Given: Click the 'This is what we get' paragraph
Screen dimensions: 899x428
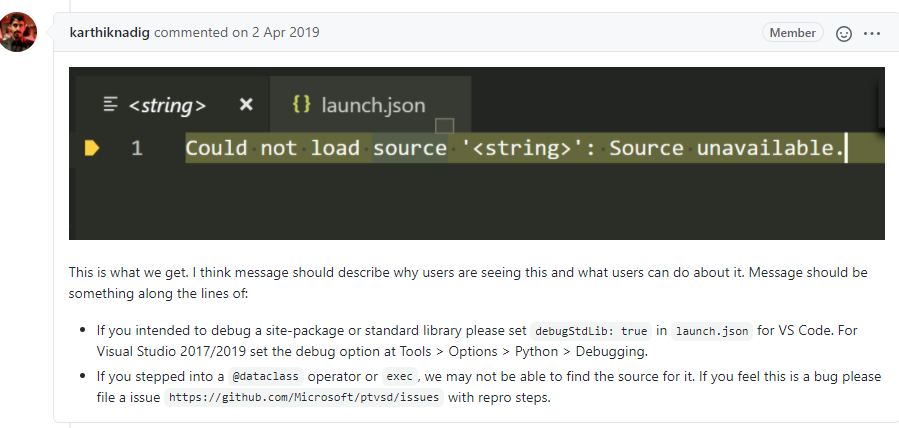Looking at the screenshot, I should (x=468, y=283).
